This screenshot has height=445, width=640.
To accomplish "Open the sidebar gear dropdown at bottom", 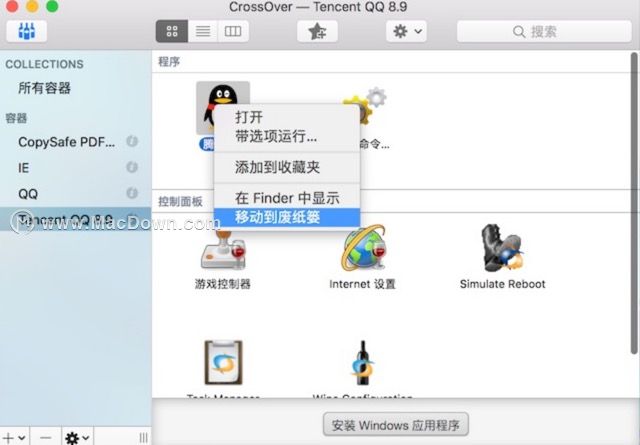I will coord(78,438).
